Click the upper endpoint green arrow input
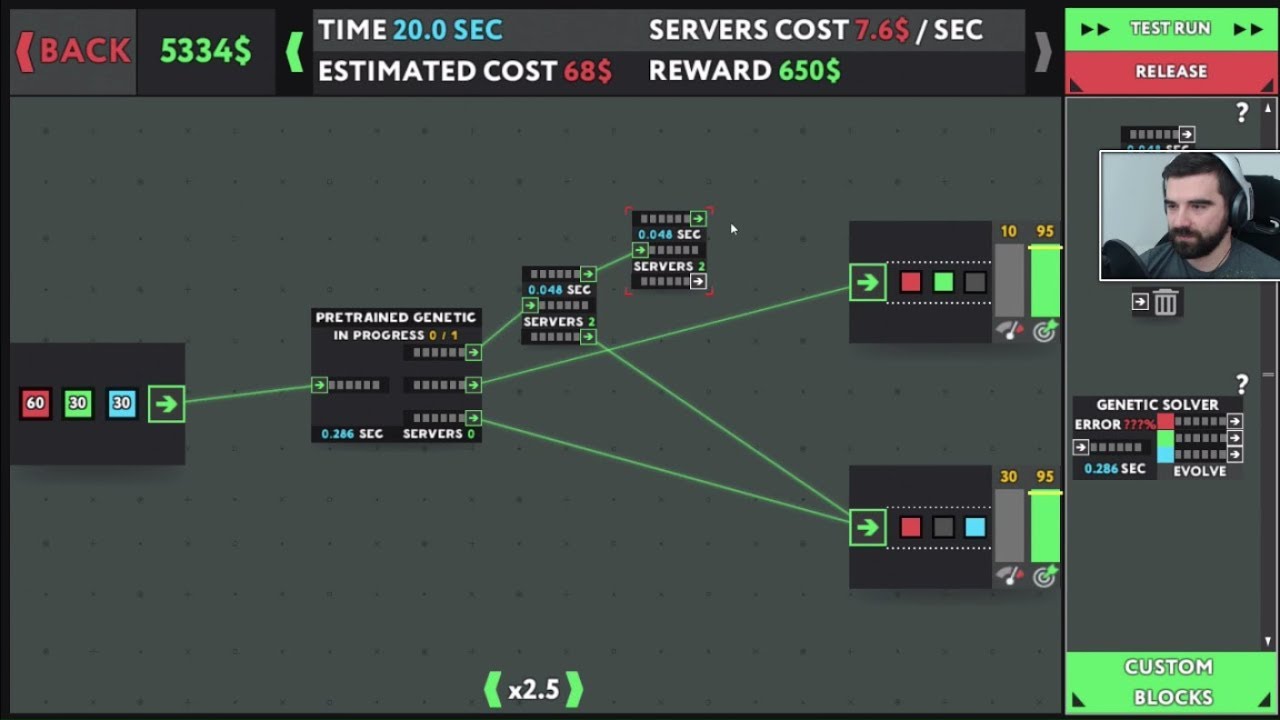This screenshot has width=1280, height=720. pos(867,282)
